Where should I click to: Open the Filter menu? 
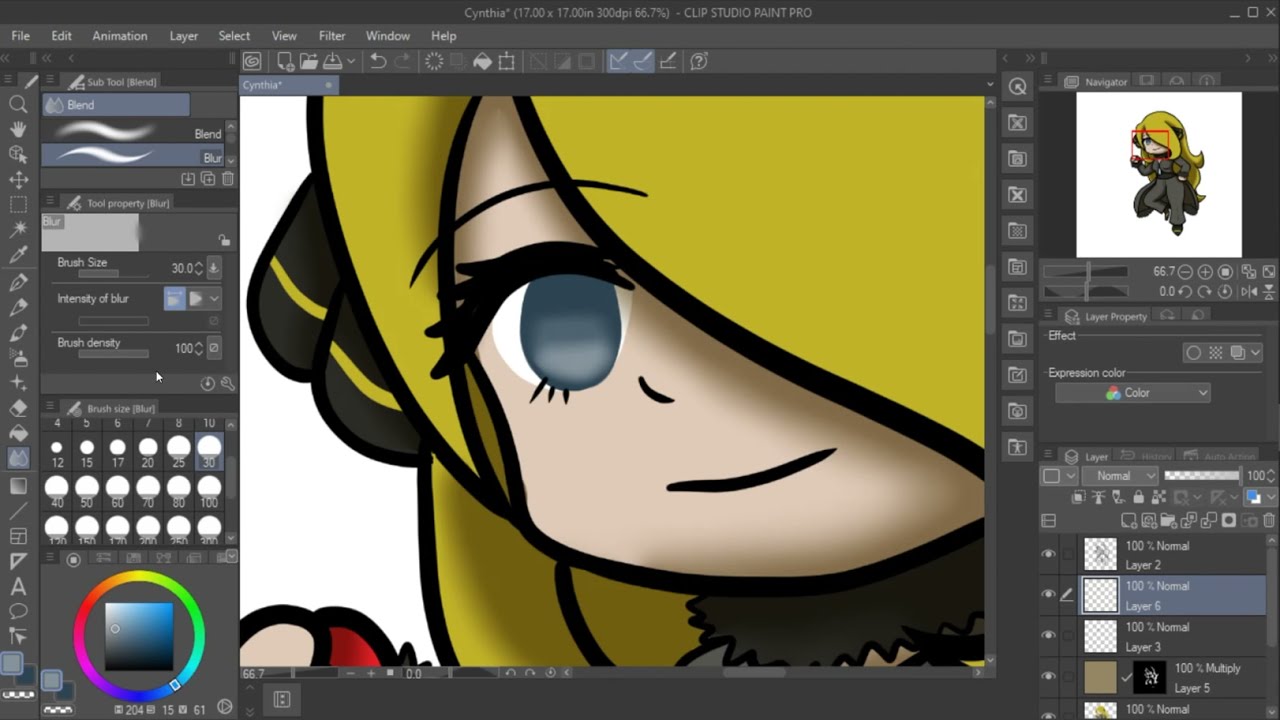(332, 36)
